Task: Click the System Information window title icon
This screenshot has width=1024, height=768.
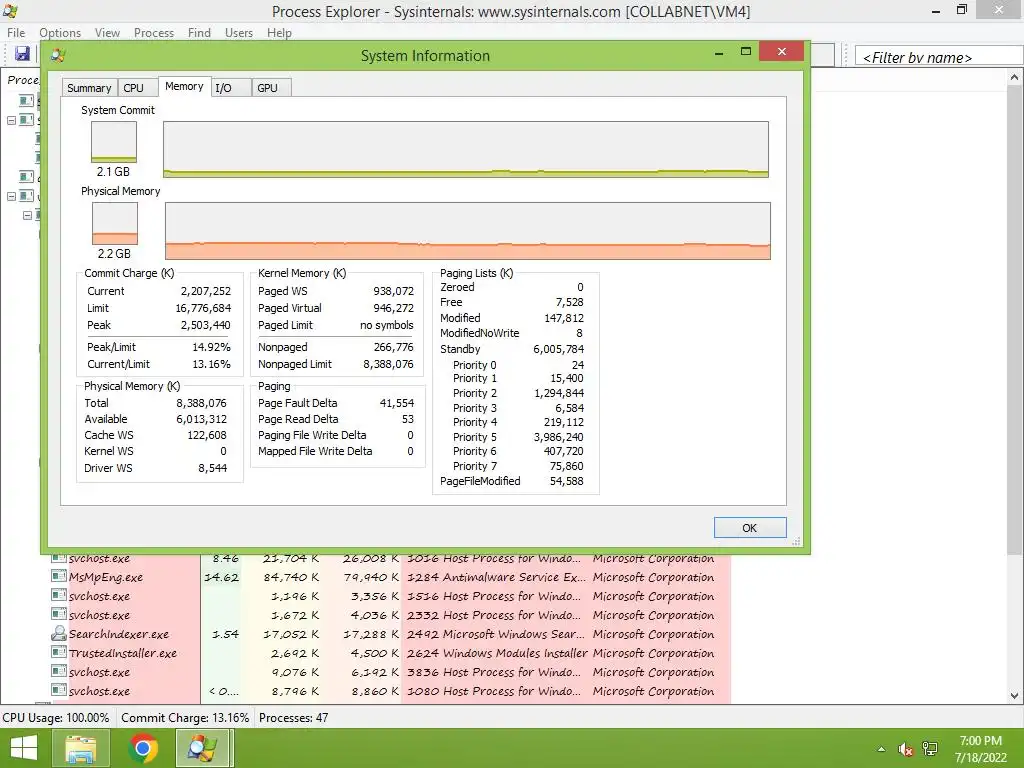Action: click(x=58, y=56)
